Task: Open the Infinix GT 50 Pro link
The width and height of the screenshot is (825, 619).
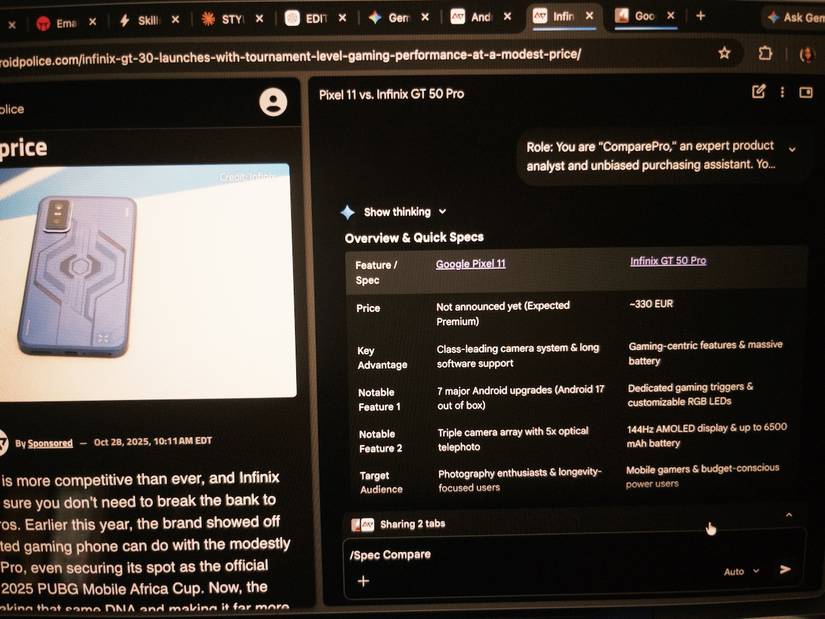Action: (668, 261)
